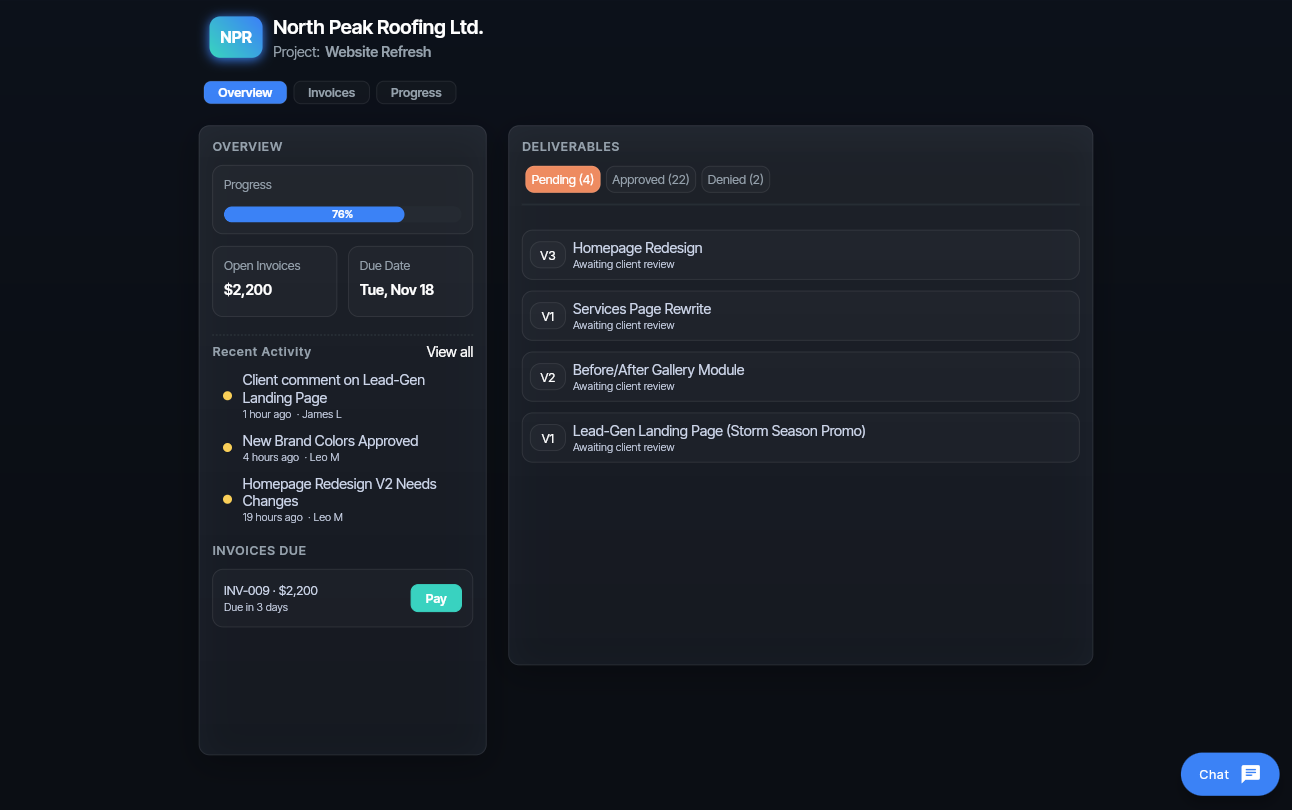Open the Open Invoices $2,200 card

pos(274,281)
